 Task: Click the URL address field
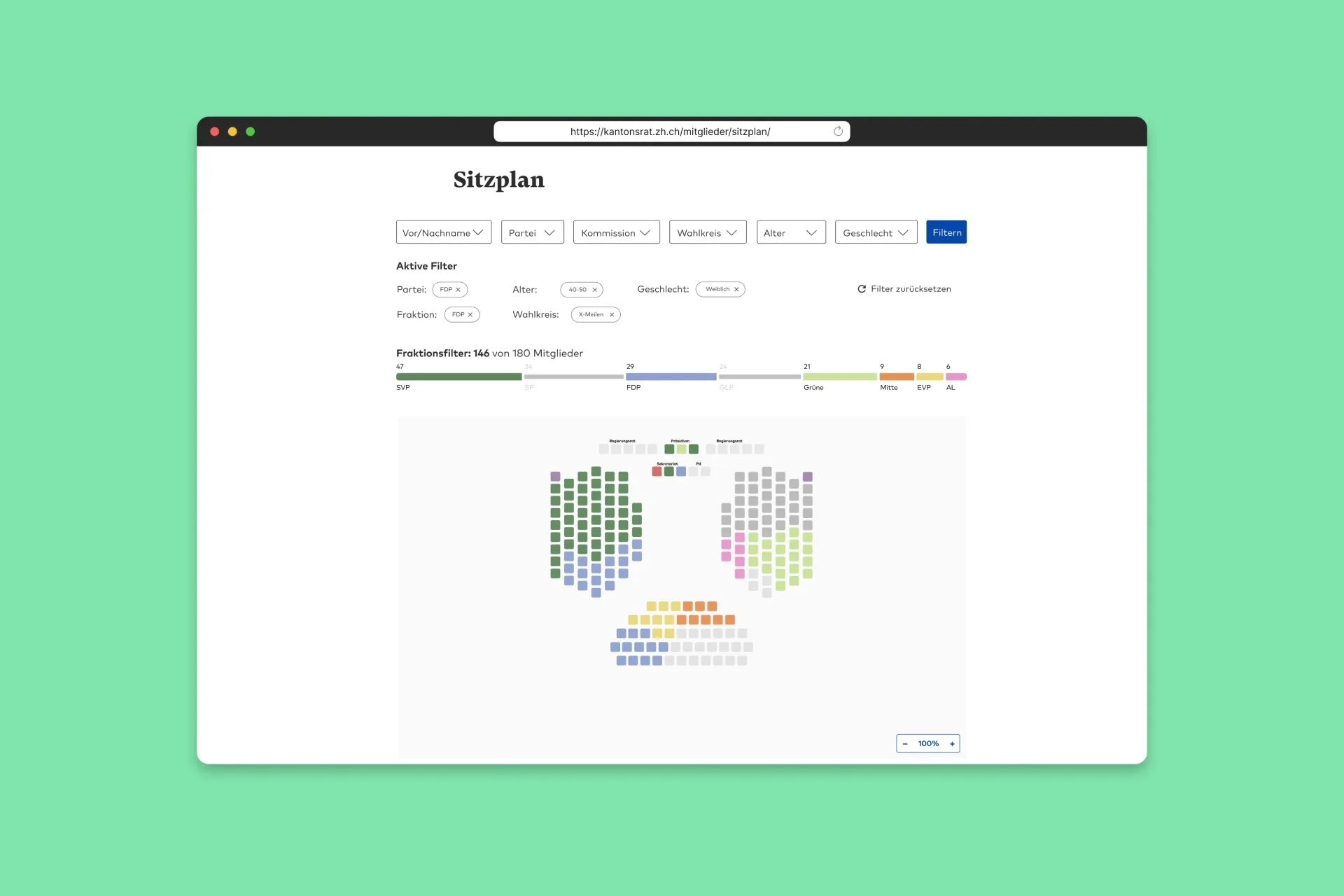(670, 132)
